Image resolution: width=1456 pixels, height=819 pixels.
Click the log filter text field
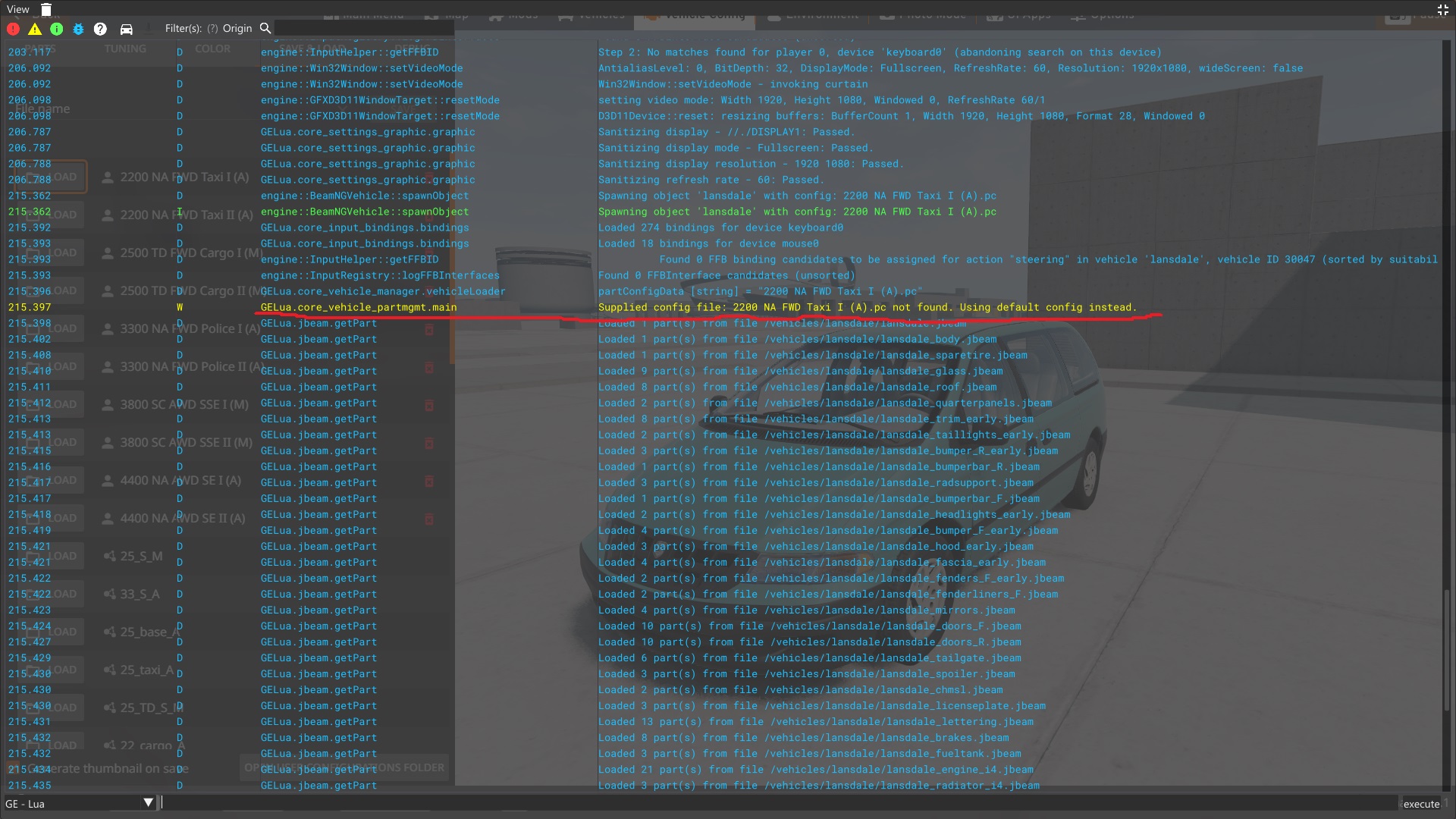(364, 29)
